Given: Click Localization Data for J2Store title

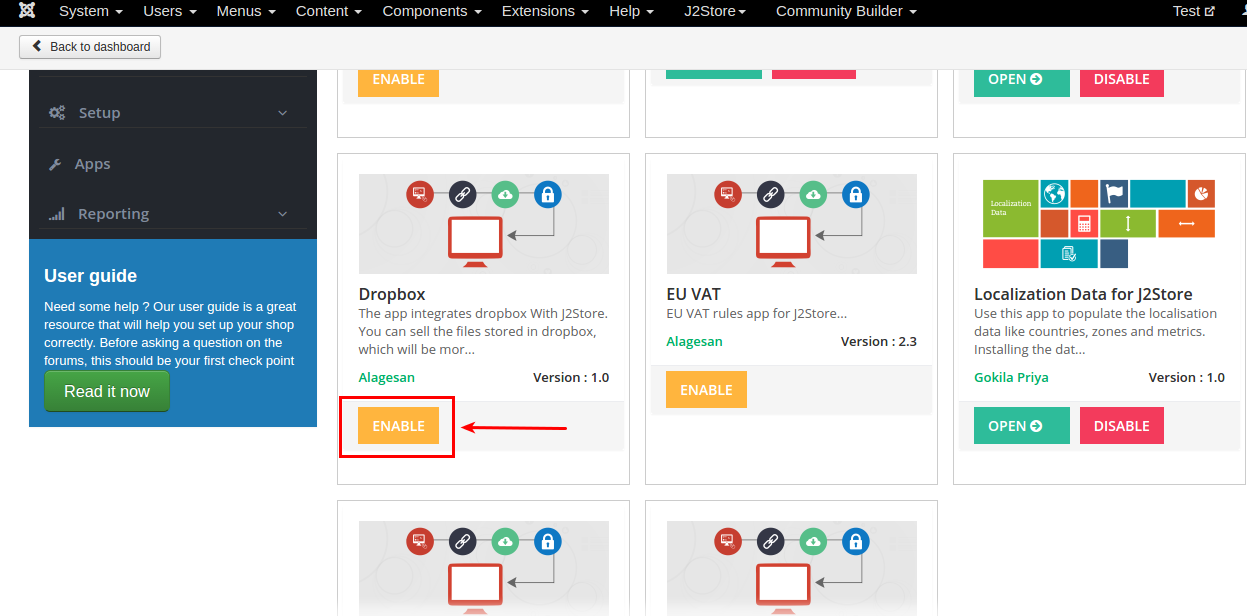Looking at the screenshot, I should [1083, 294].
